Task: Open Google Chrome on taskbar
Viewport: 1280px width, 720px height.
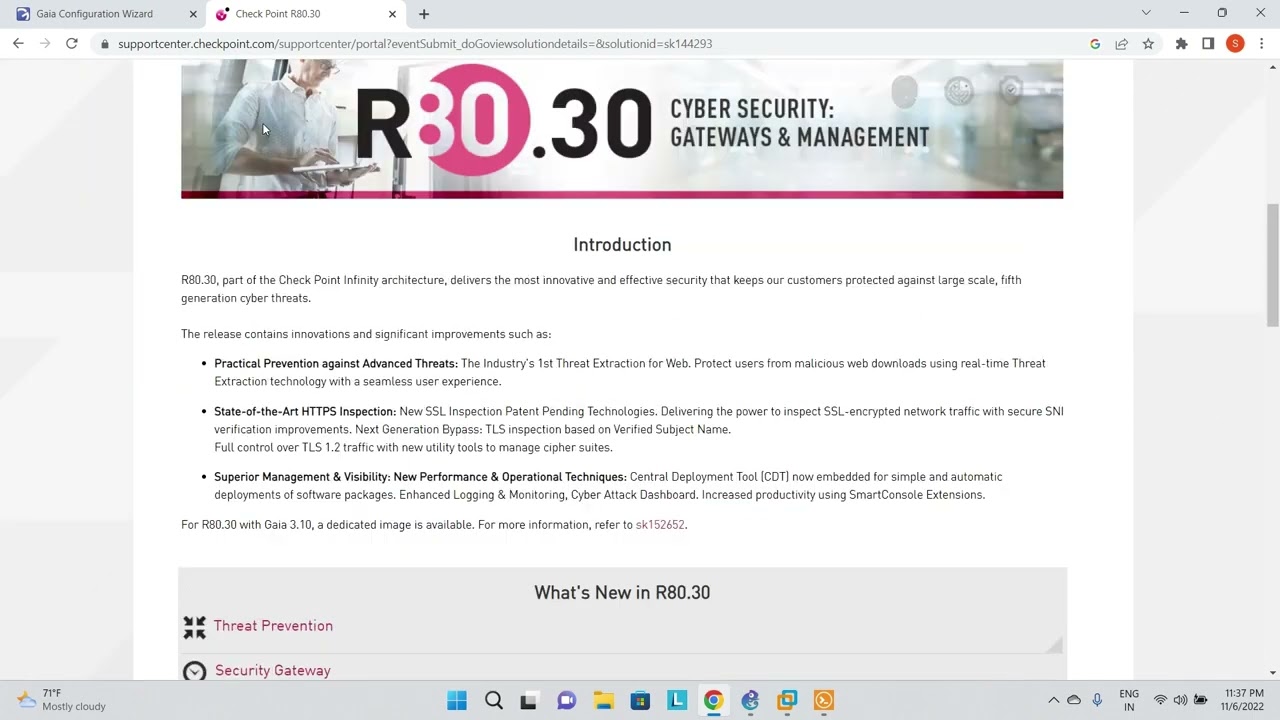Action: 713,701
